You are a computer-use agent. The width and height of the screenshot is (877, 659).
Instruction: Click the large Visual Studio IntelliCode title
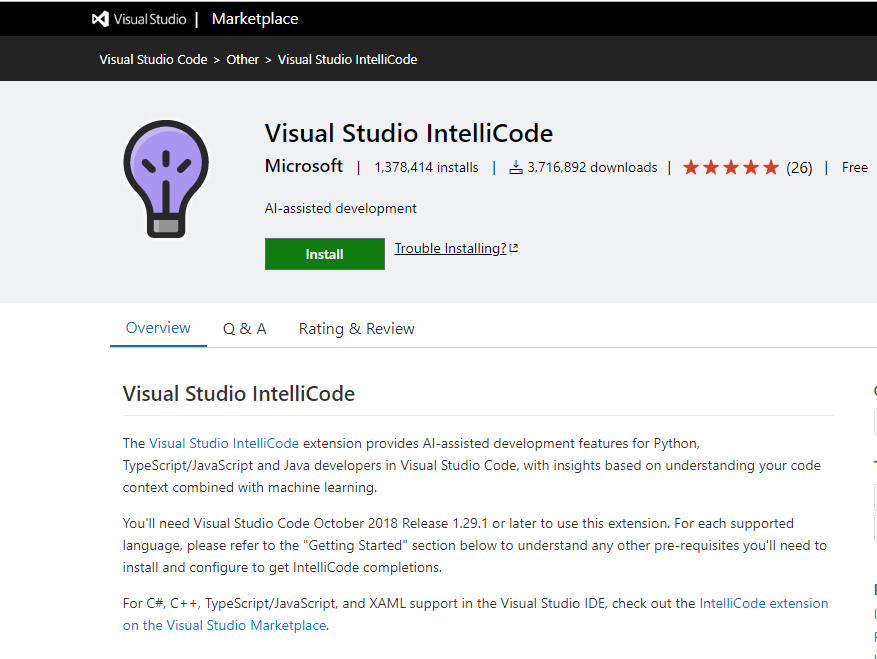coord(408,134)
